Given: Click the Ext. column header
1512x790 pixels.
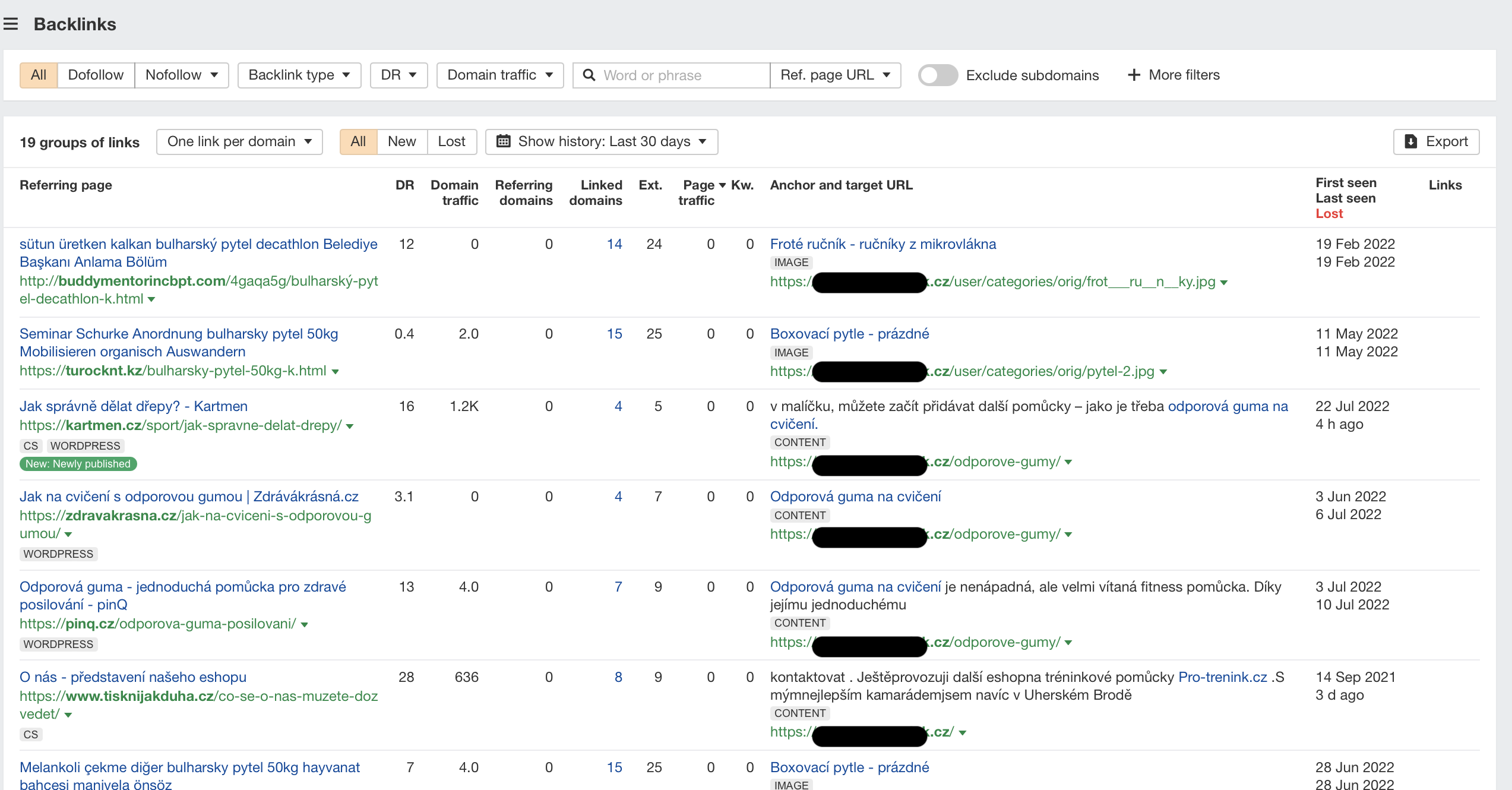Looking at the screenshot, I should [650, 185].
